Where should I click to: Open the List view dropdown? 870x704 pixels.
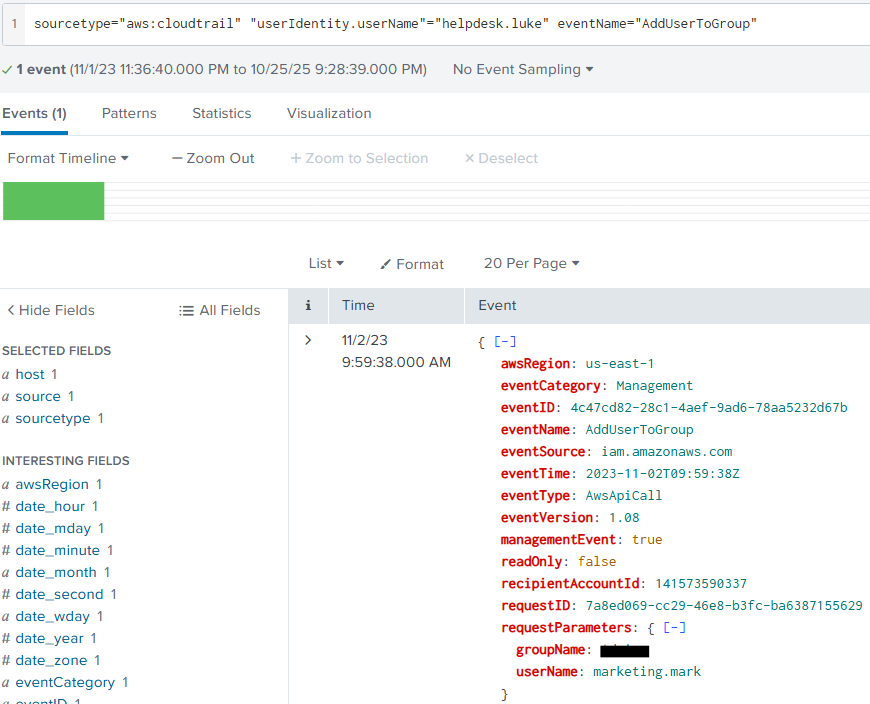(326, 263)
